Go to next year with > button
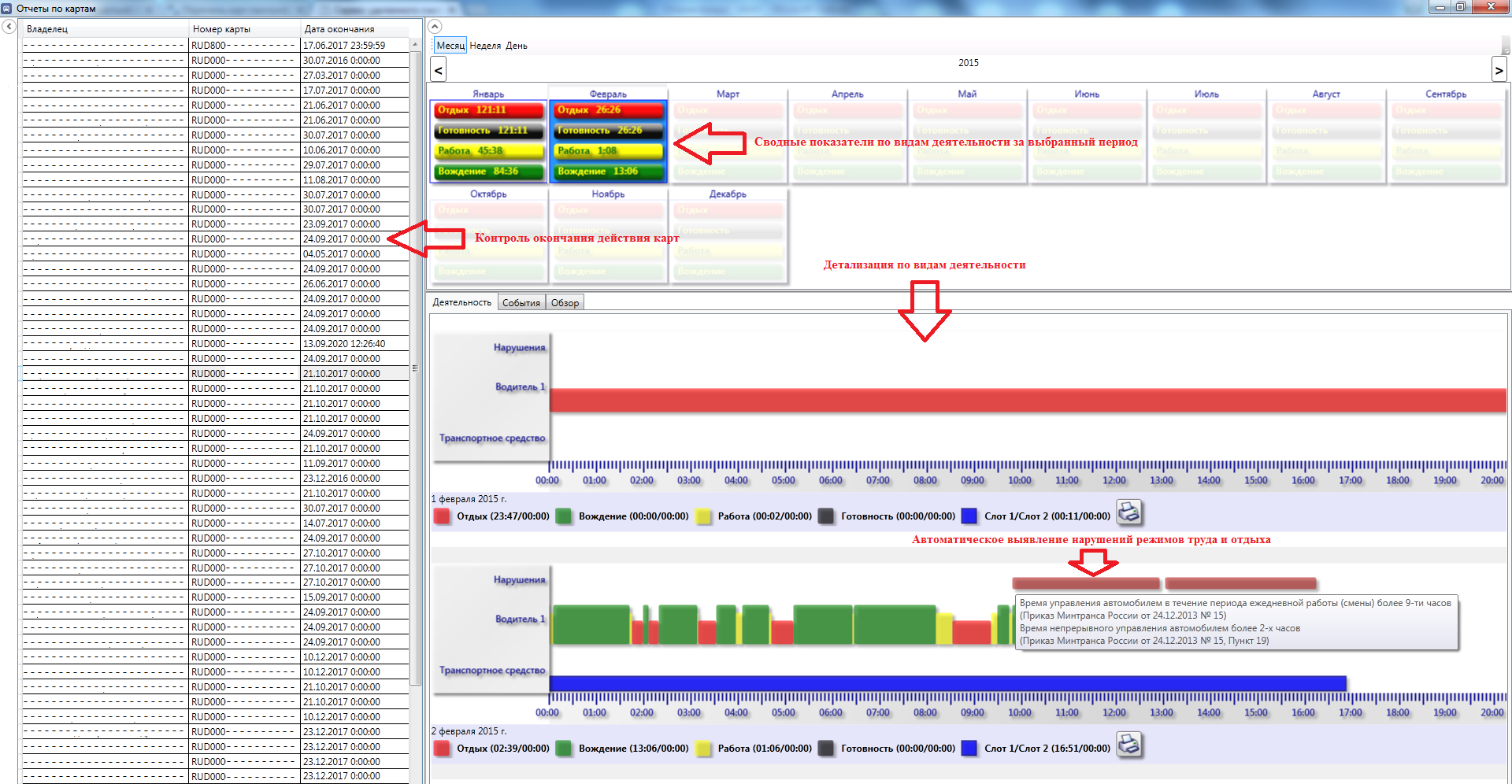 pyautogui.click(x=1499, y=70)
